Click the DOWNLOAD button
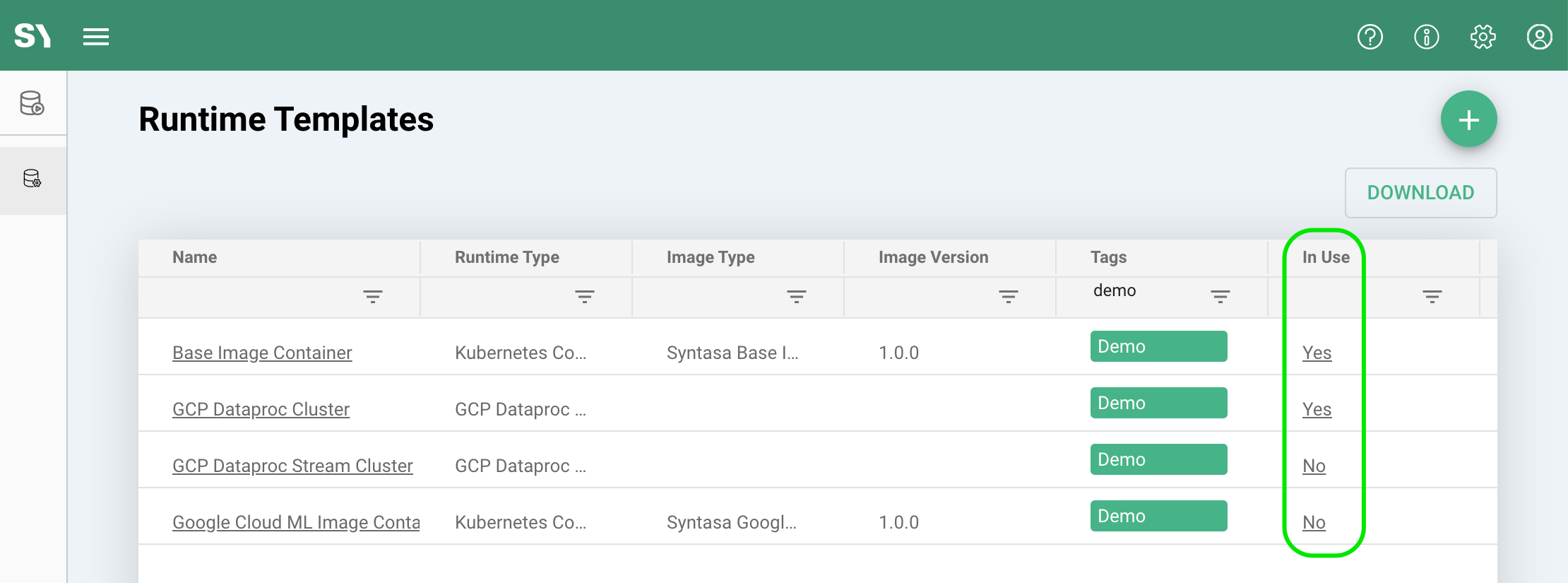This screenshot has height=583, width=1568. click(1420, 193)
